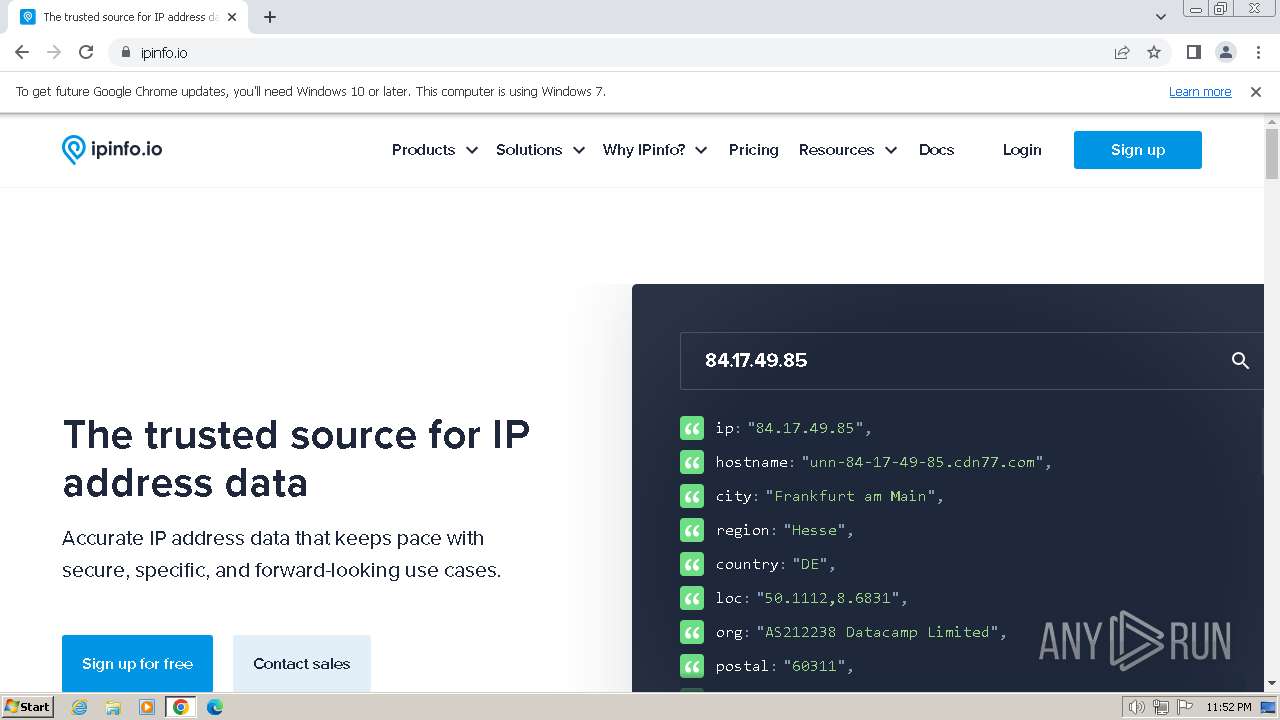This screenshot has width=1280, height=720.
Task: Click the quote icon beside city field
Action: [692, 496]
